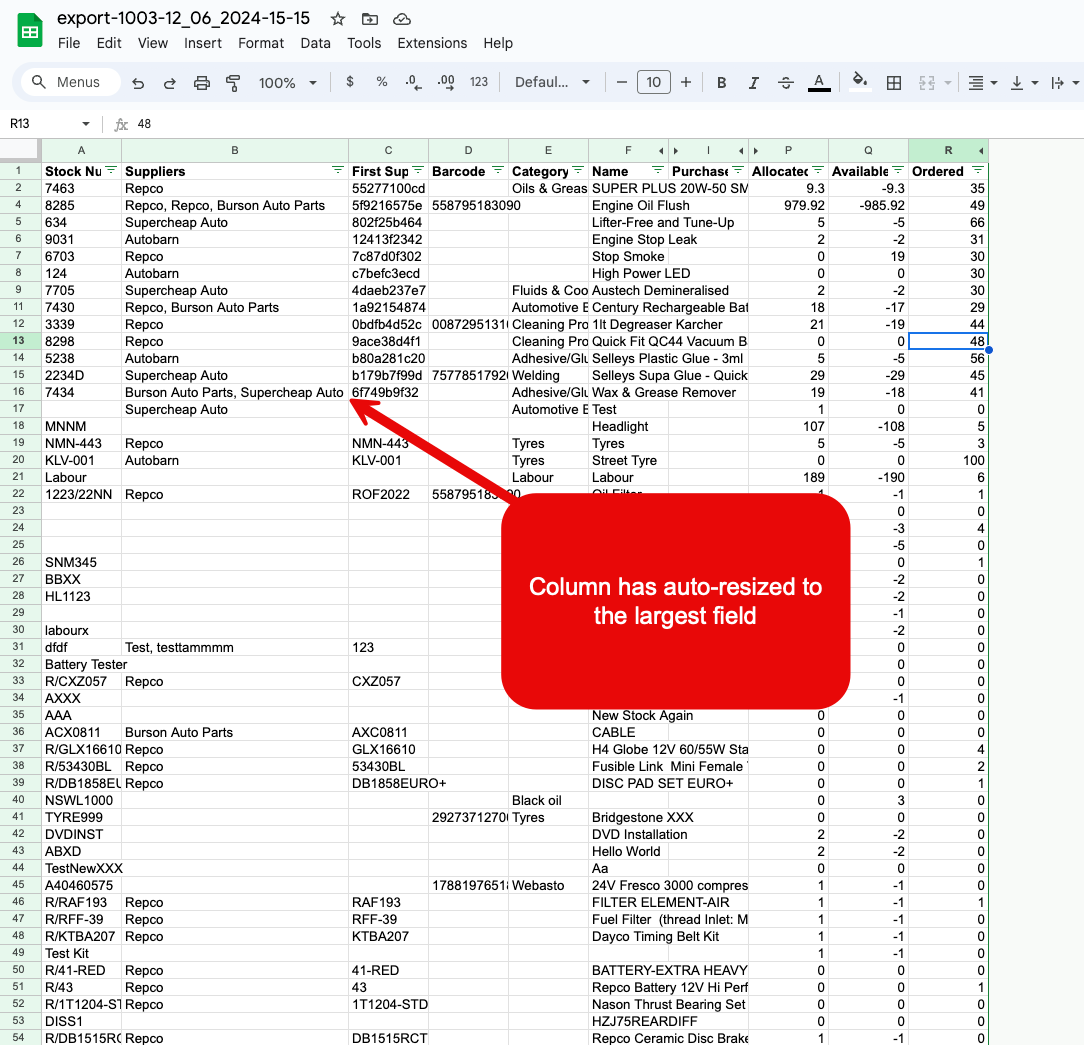The width and height of the screenshot is (1084, 1045).
Task: Toggle strikethrough formatting
Action: 786,83
